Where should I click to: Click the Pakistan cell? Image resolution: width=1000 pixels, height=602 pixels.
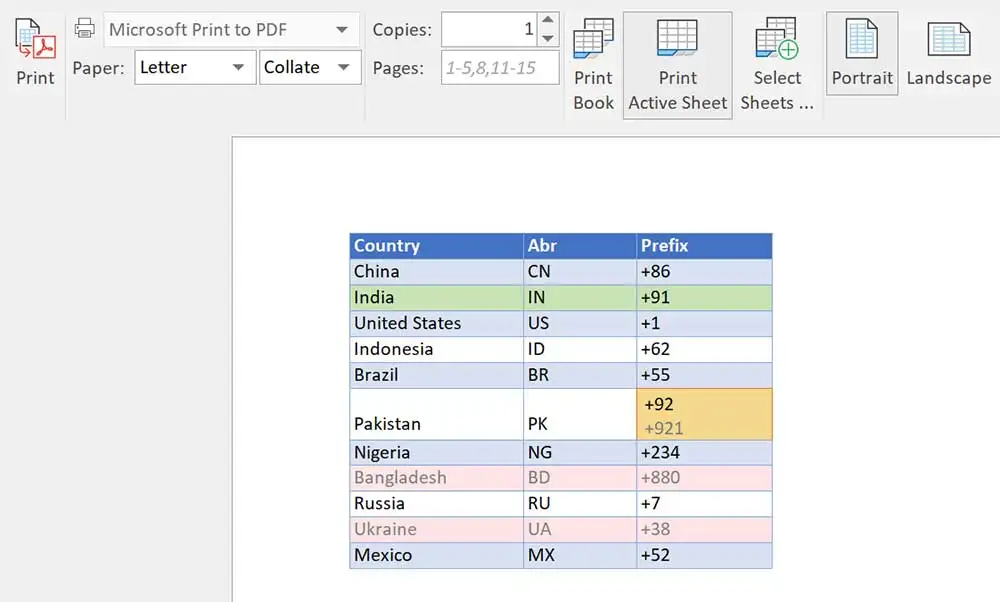point(437,414)
